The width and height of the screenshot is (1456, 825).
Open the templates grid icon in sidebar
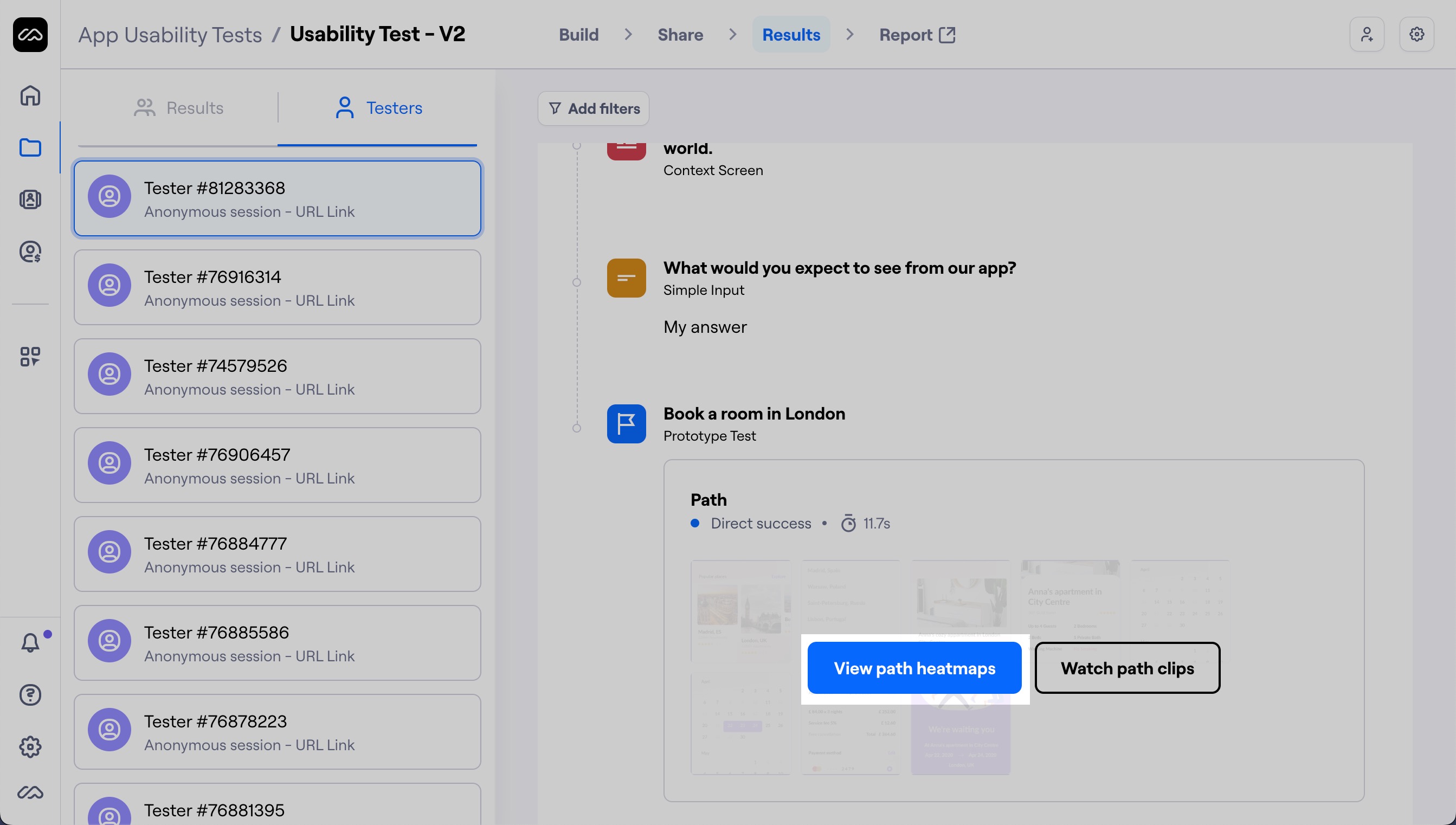pos(30,357)
